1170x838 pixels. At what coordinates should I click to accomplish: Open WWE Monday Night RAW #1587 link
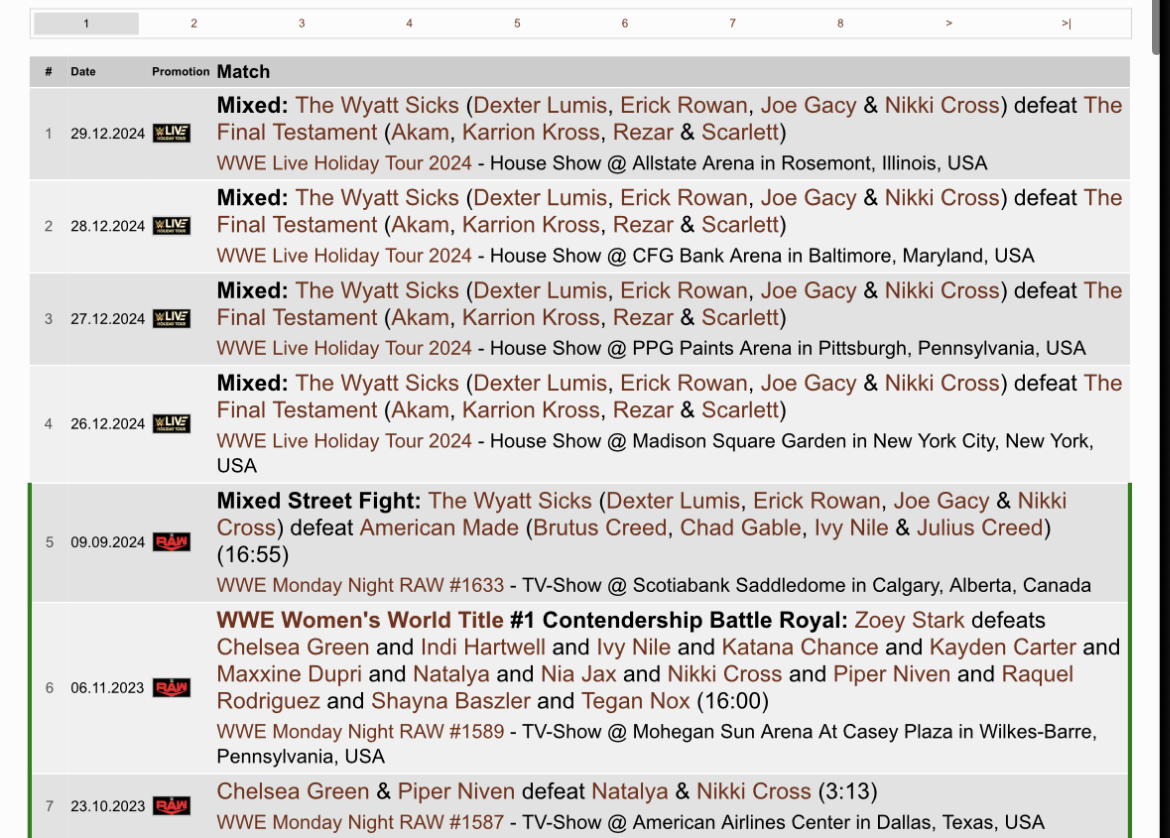(x=360, y=822)
